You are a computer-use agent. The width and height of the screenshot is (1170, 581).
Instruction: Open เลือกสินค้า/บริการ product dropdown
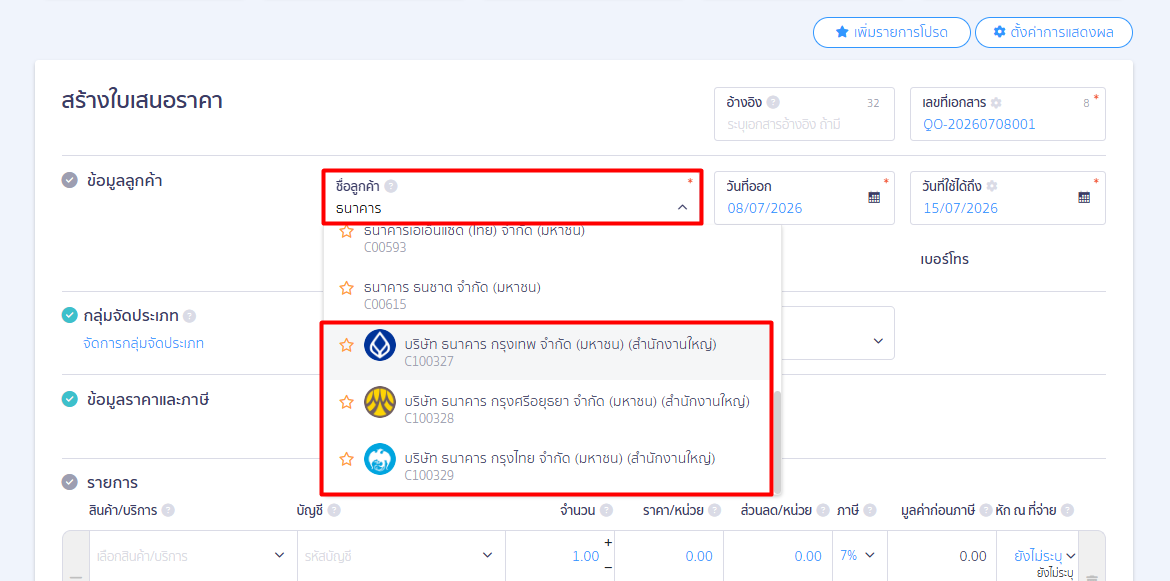(193, 556)
